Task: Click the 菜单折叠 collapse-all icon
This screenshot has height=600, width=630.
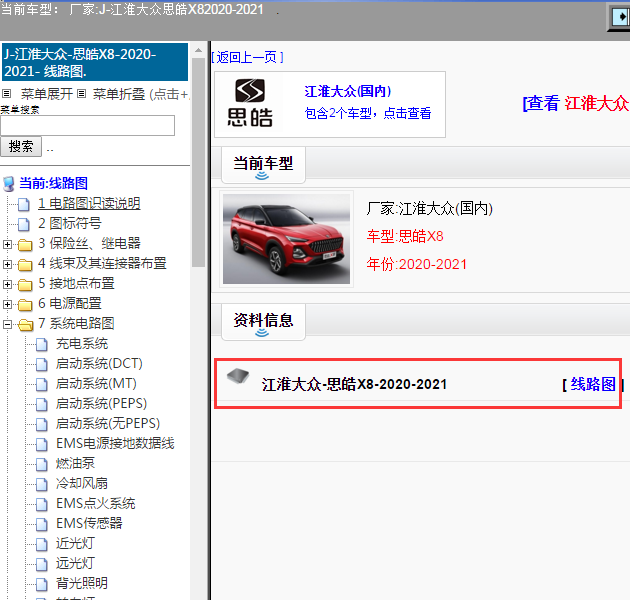Action: (82, 94)
